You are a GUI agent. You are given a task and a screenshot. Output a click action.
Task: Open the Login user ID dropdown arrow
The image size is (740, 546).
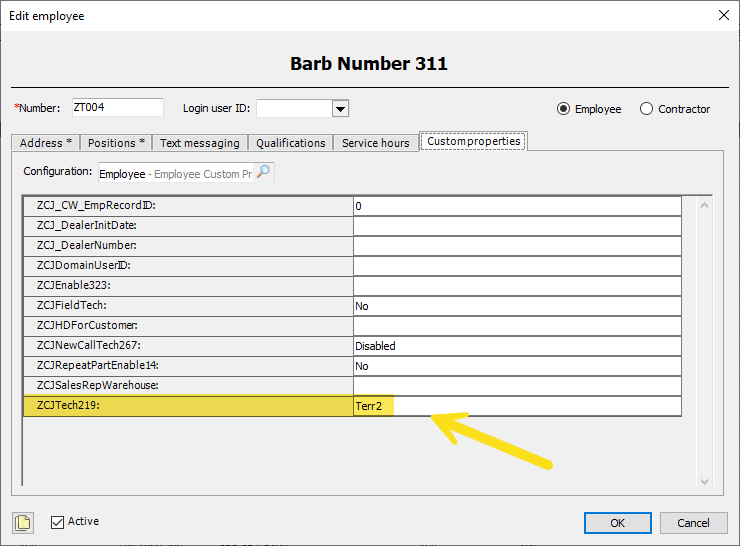340,109
